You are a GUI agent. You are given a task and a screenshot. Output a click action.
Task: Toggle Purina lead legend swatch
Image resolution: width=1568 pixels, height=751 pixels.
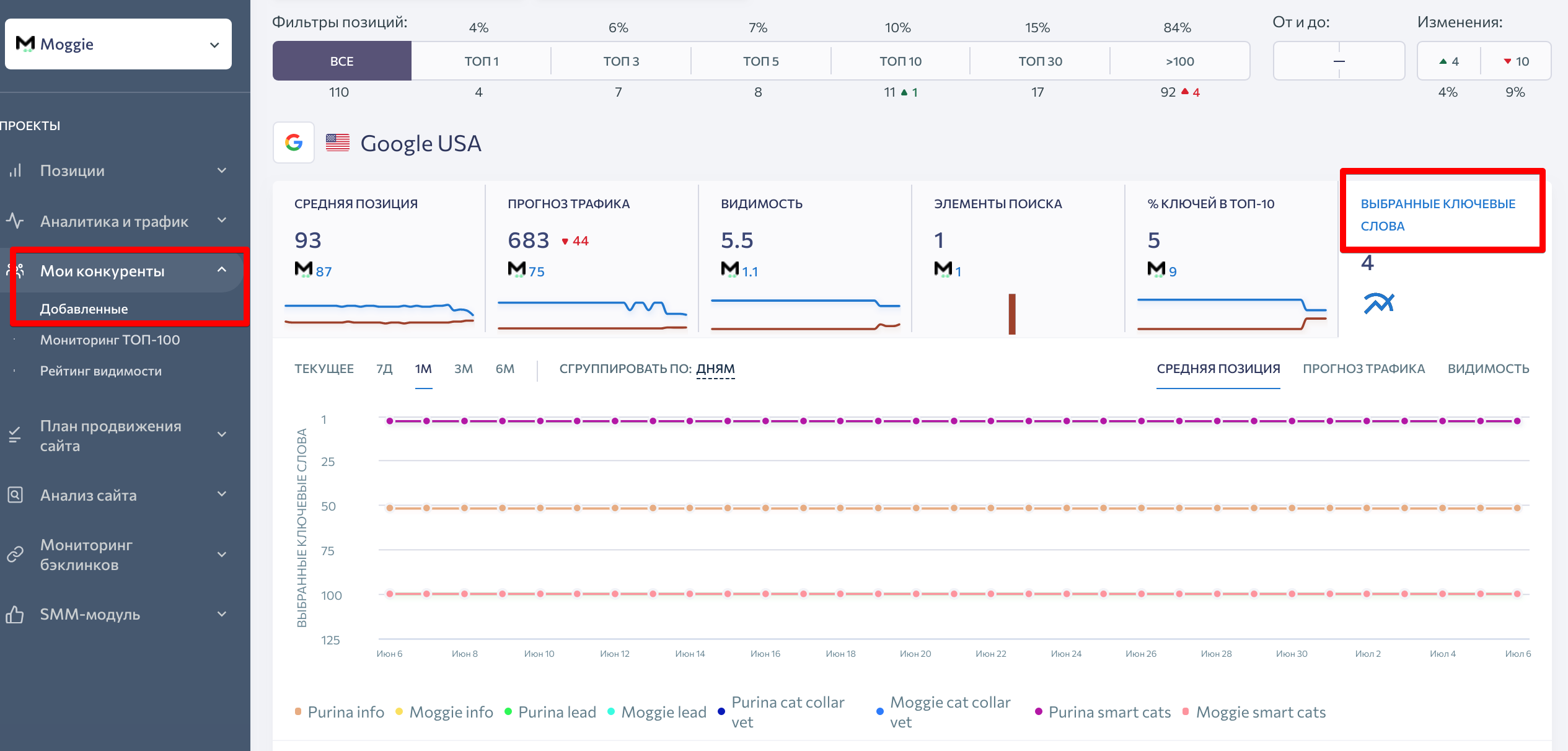point(508,711)
